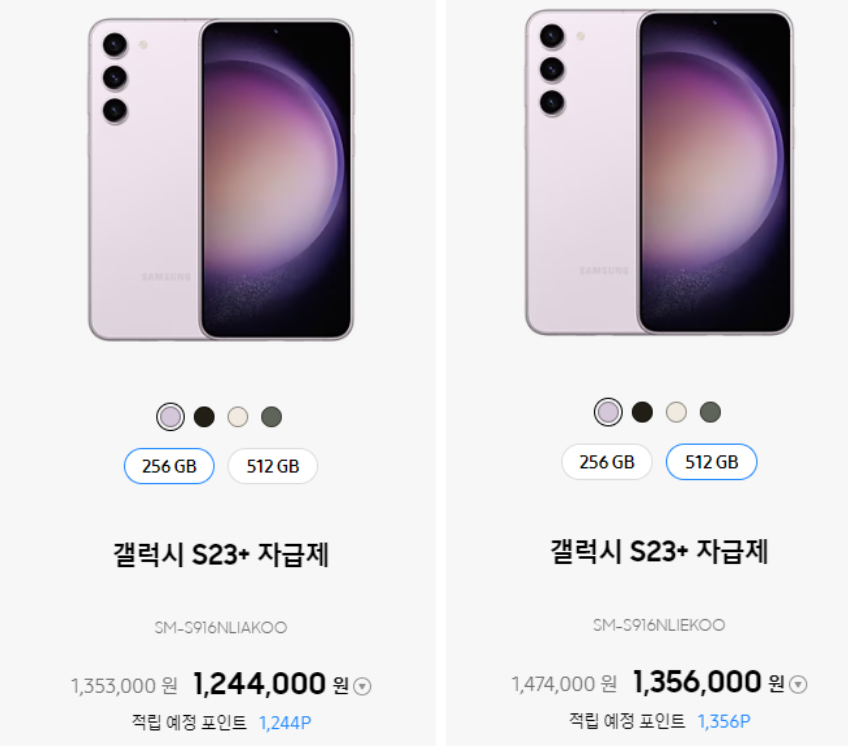The image size is (848, 748).
Task: Click model number SM-S916NLIAKOO
Action: [x=221, y=628]
